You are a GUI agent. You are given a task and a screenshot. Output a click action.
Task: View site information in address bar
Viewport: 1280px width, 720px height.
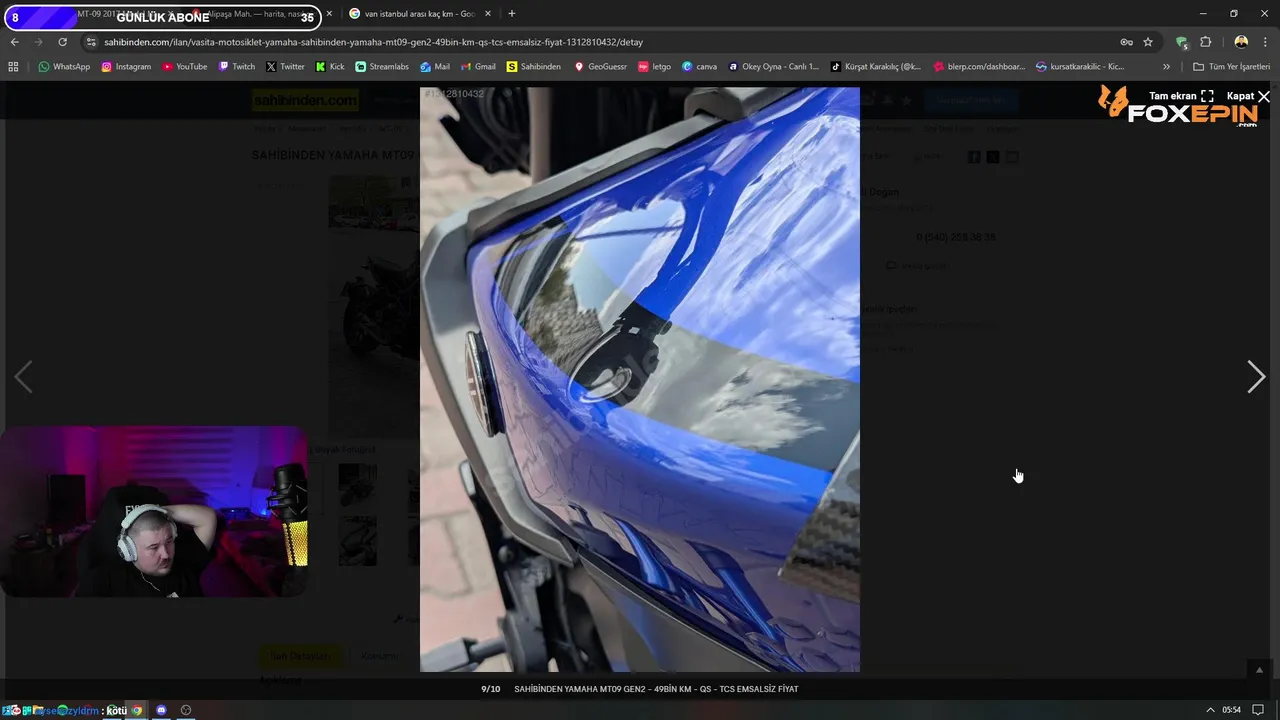91,42
